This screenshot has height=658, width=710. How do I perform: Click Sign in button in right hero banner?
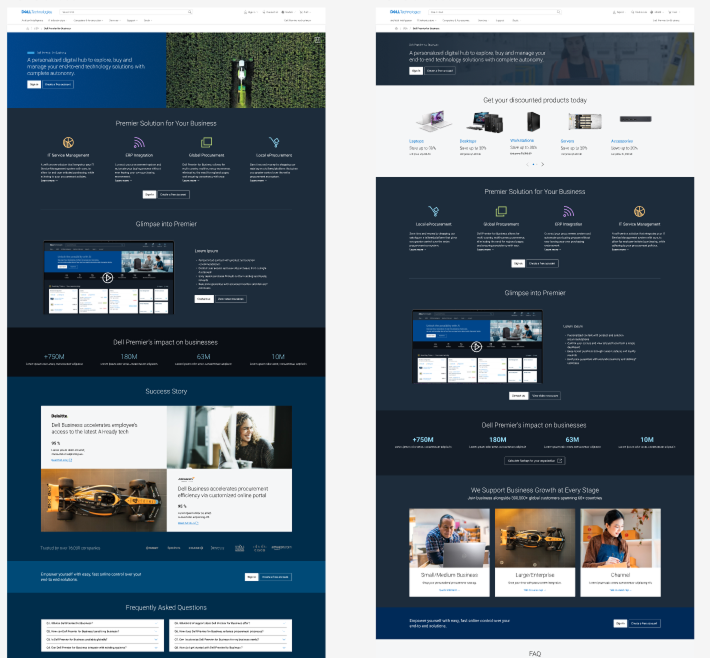click(x=416, y=71)
